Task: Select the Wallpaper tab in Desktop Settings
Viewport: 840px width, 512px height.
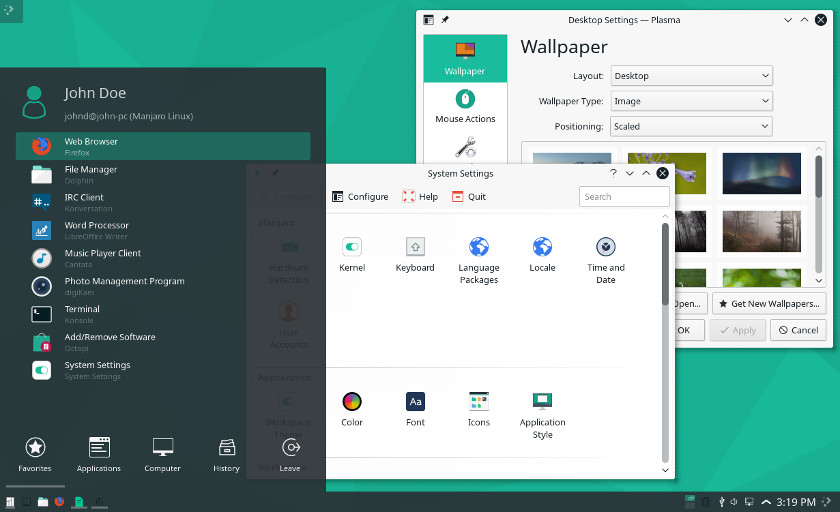Action: (465, 58)
